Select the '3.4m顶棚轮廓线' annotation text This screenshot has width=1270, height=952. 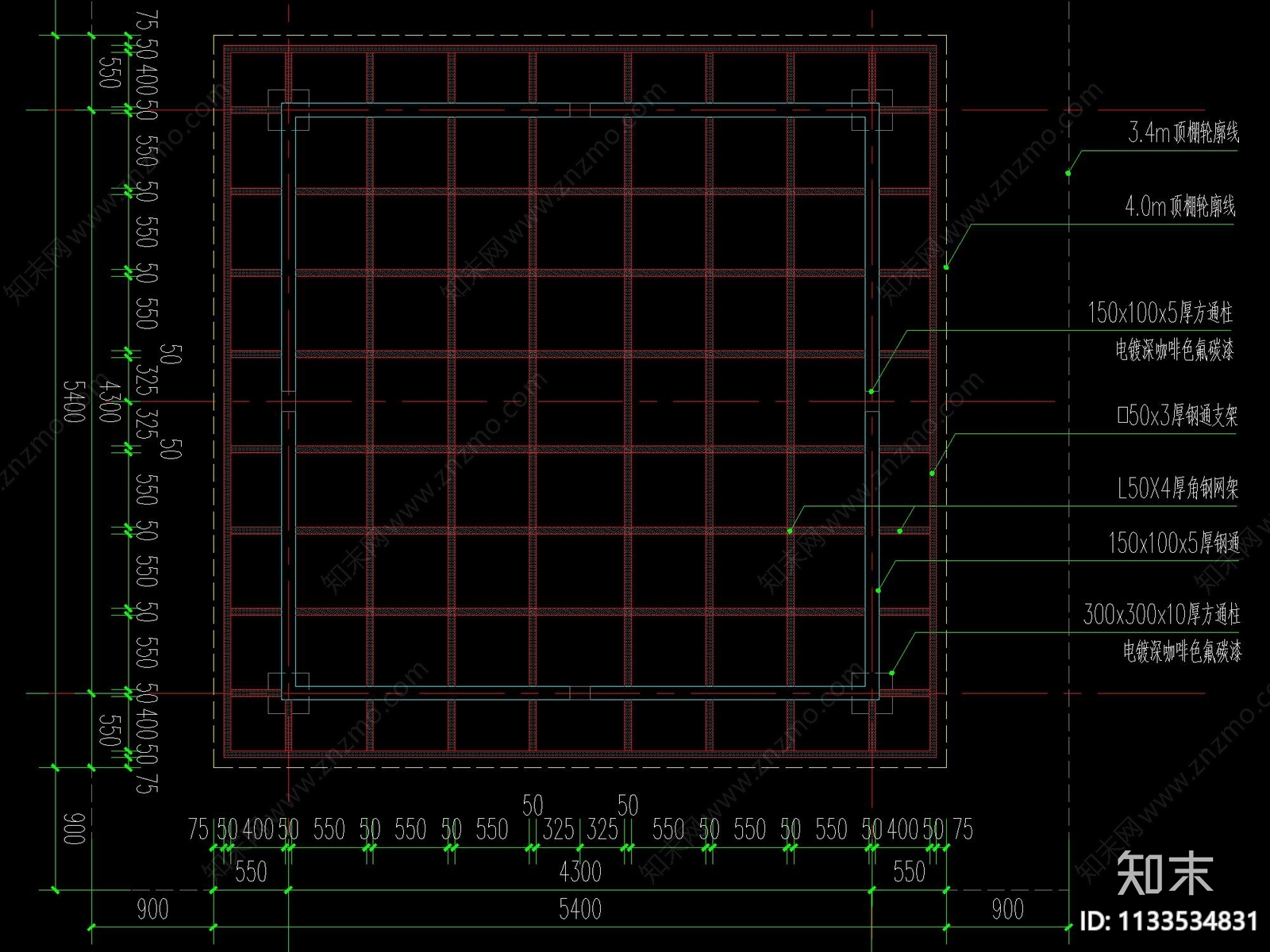coord(1183,132)
